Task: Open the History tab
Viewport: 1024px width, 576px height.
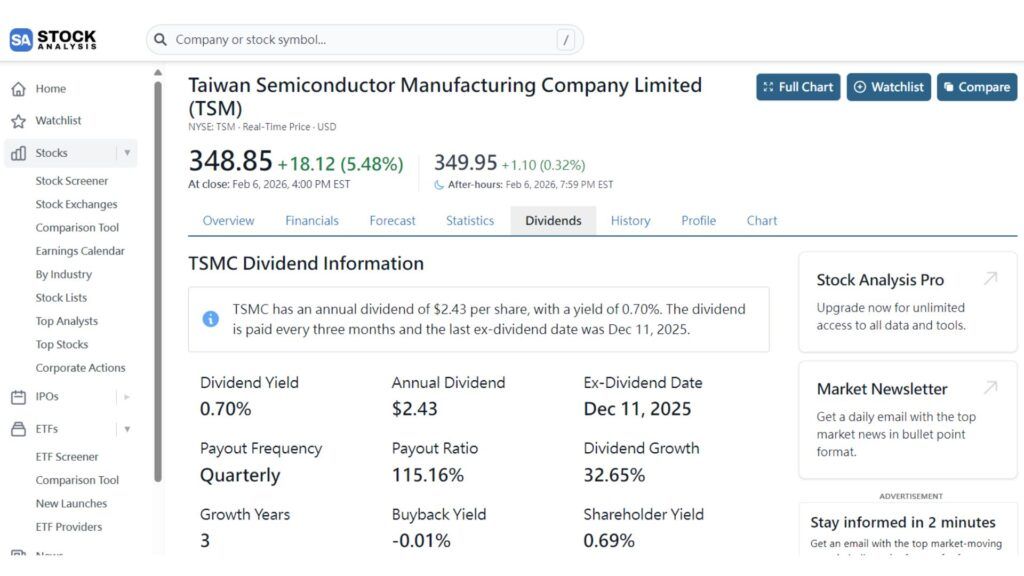Action: pos(630,220)
